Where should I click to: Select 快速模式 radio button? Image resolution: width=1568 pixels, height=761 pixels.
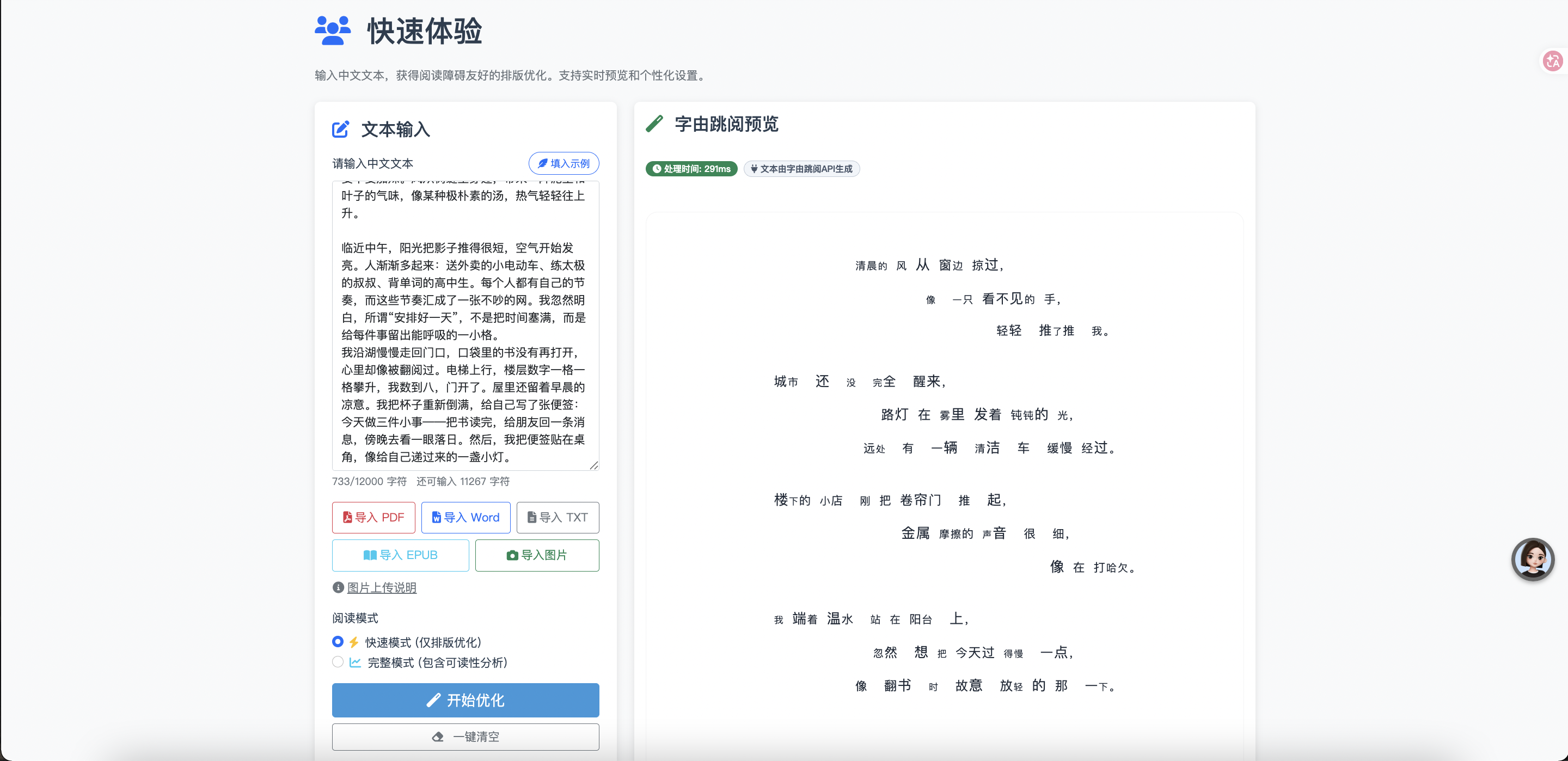[338, 642]
